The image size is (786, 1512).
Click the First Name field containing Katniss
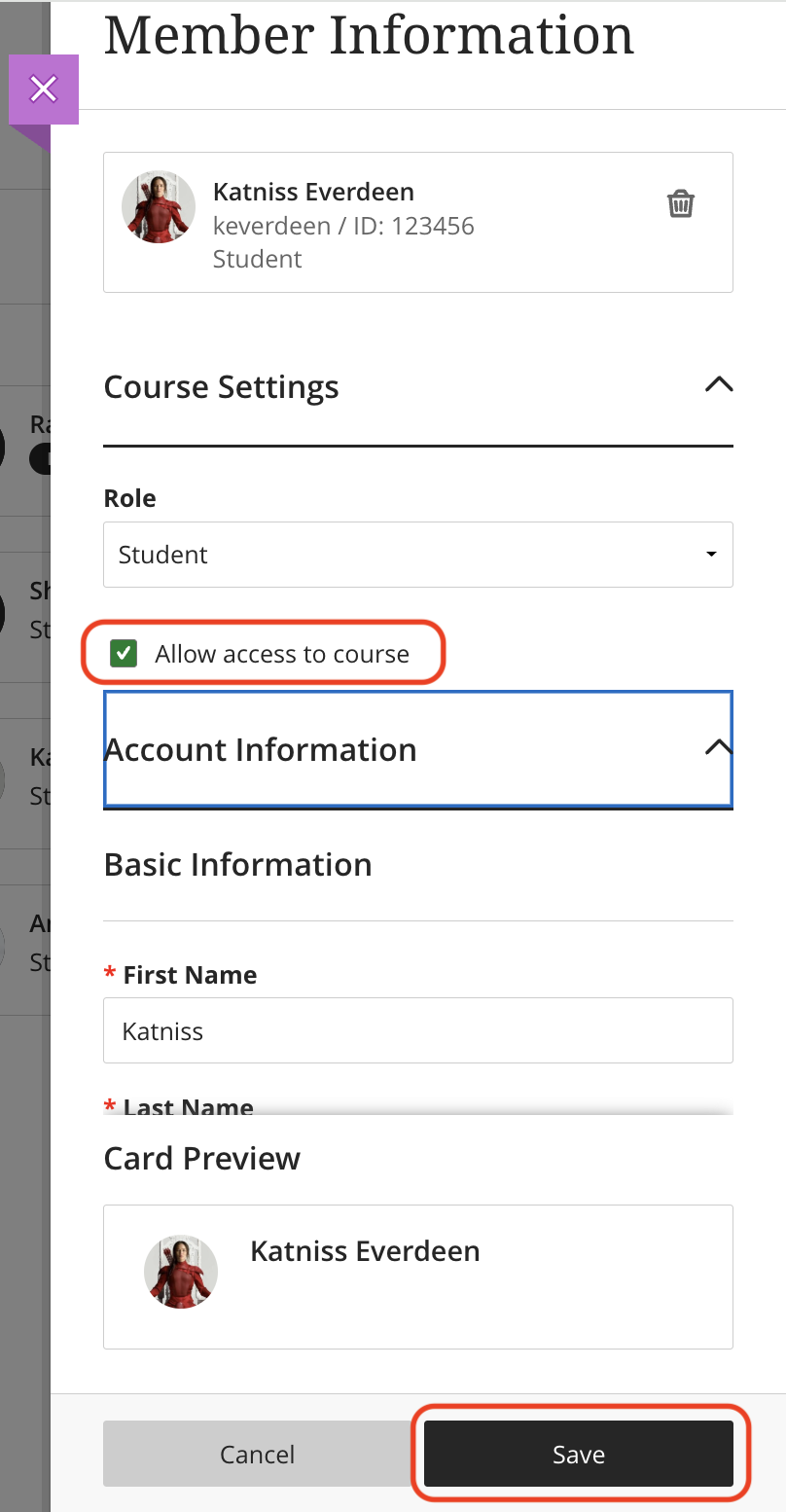417,1030
